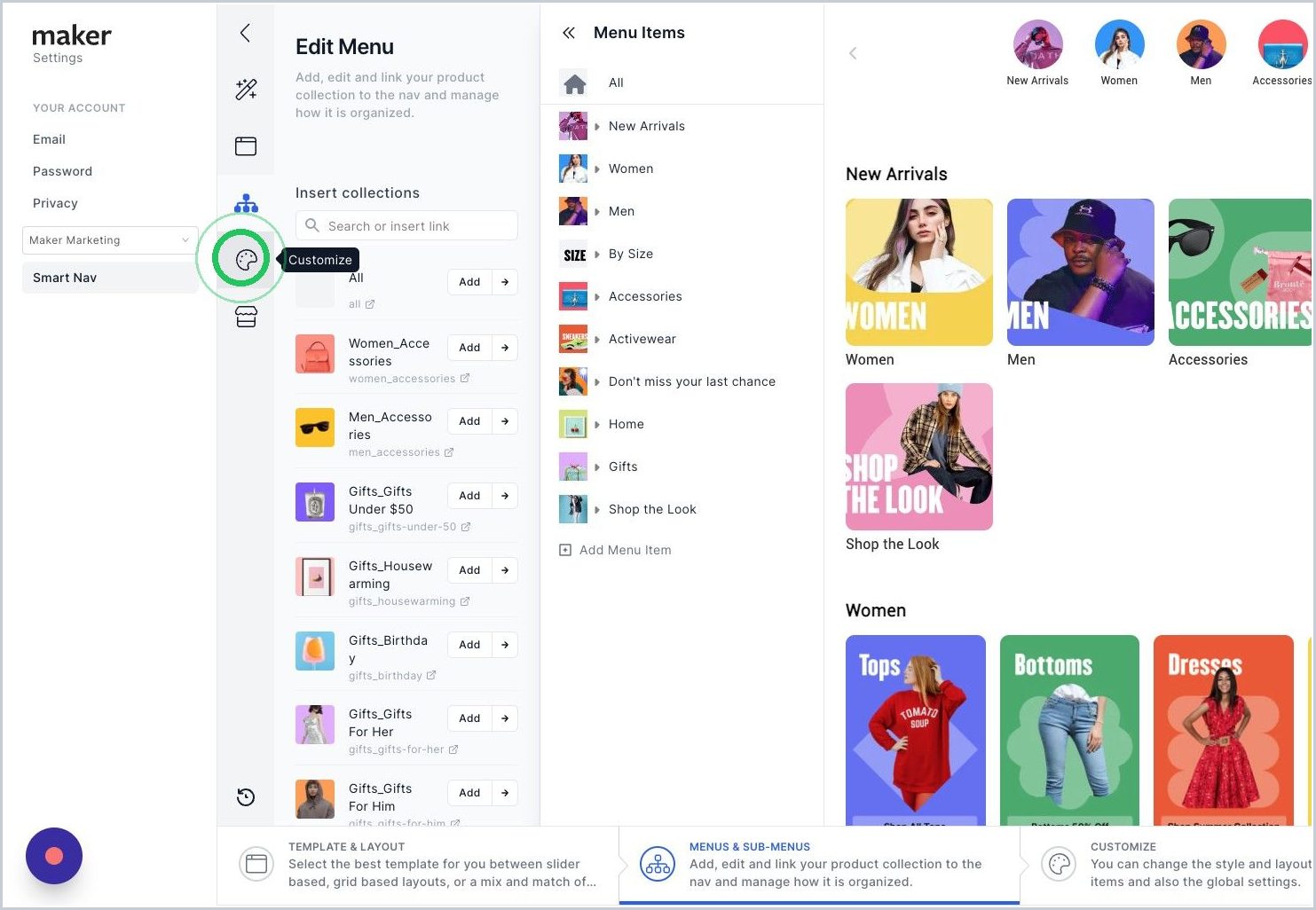
Task: Focus the Search or insert link field
Action: click(406, 225)
